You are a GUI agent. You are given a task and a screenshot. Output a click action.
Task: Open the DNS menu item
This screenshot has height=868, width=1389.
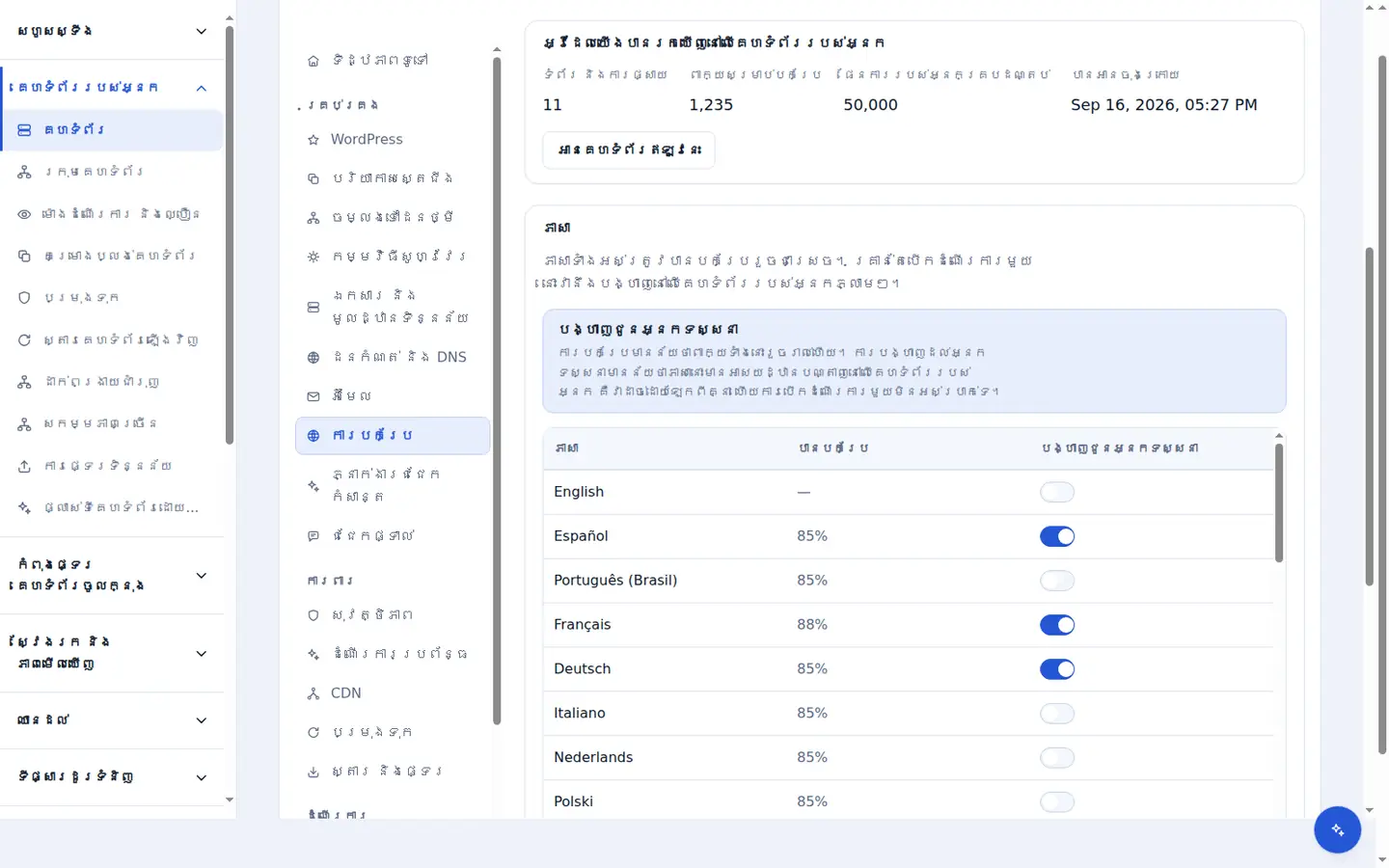click(393, 358)
